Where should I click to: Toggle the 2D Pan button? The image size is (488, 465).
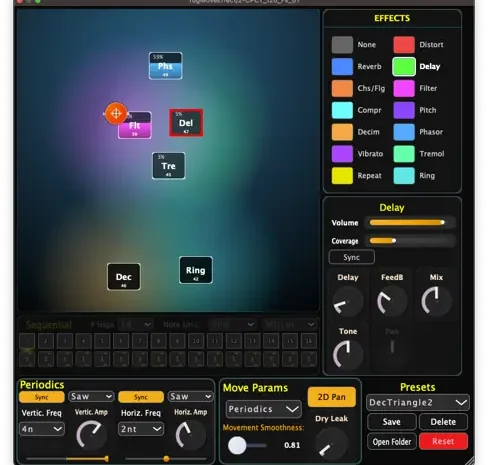331,397
